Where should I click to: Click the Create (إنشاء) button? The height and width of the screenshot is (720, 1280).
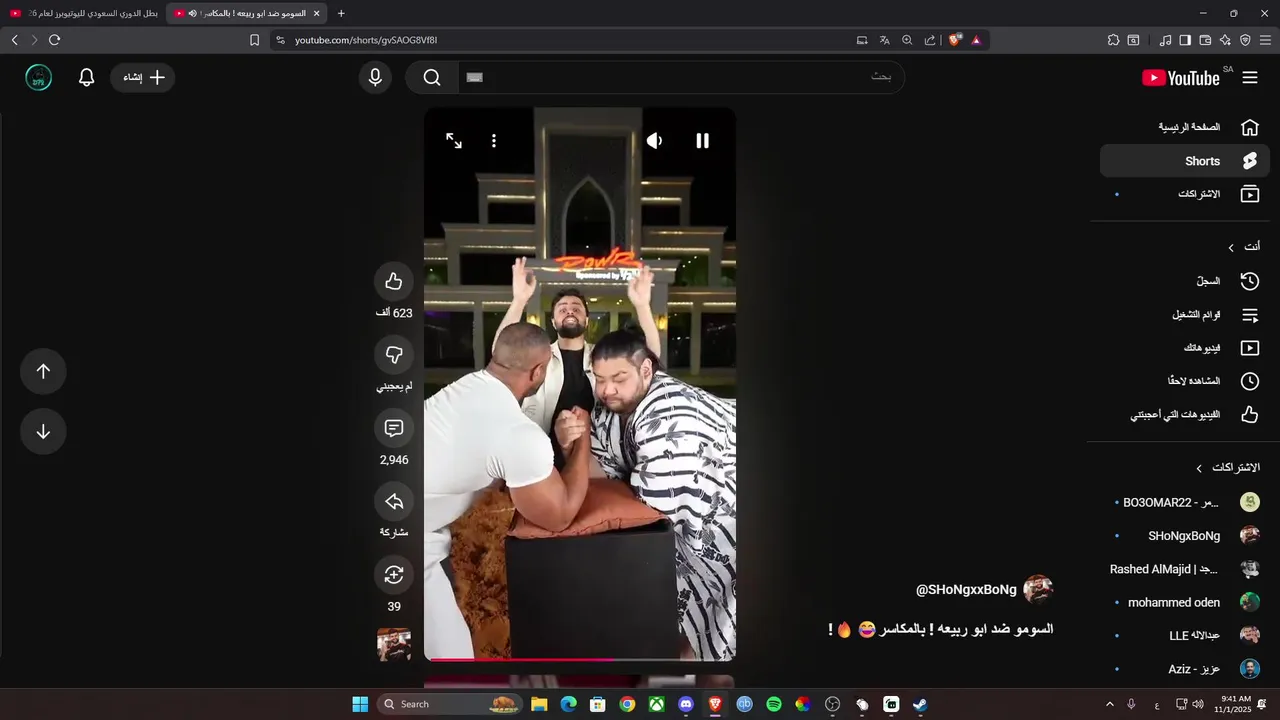pos(143,78)
